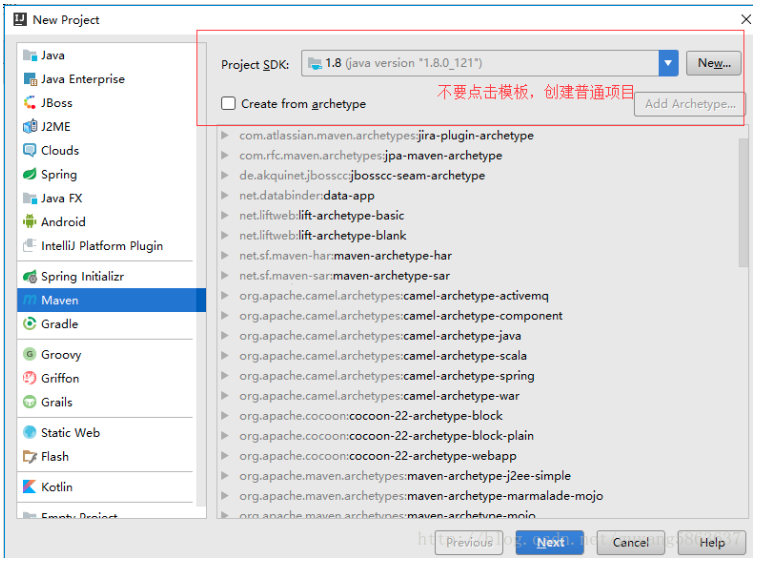Click the Java Enterprise icon
The image size is (769, 568).
(x=30, y=79)
